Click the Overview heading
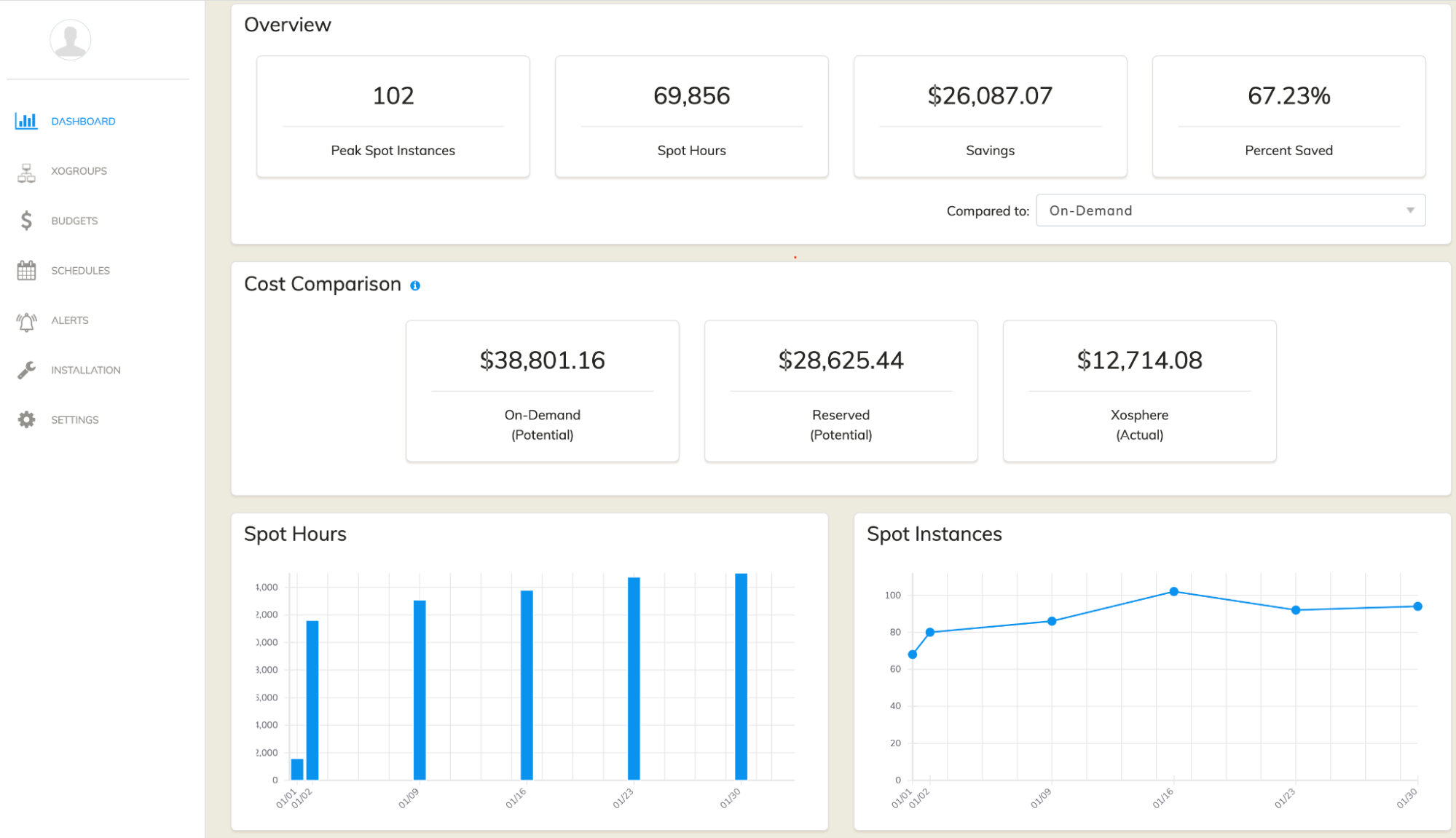The height and width of the screenshot is (838, 1456). pos(288,25)
